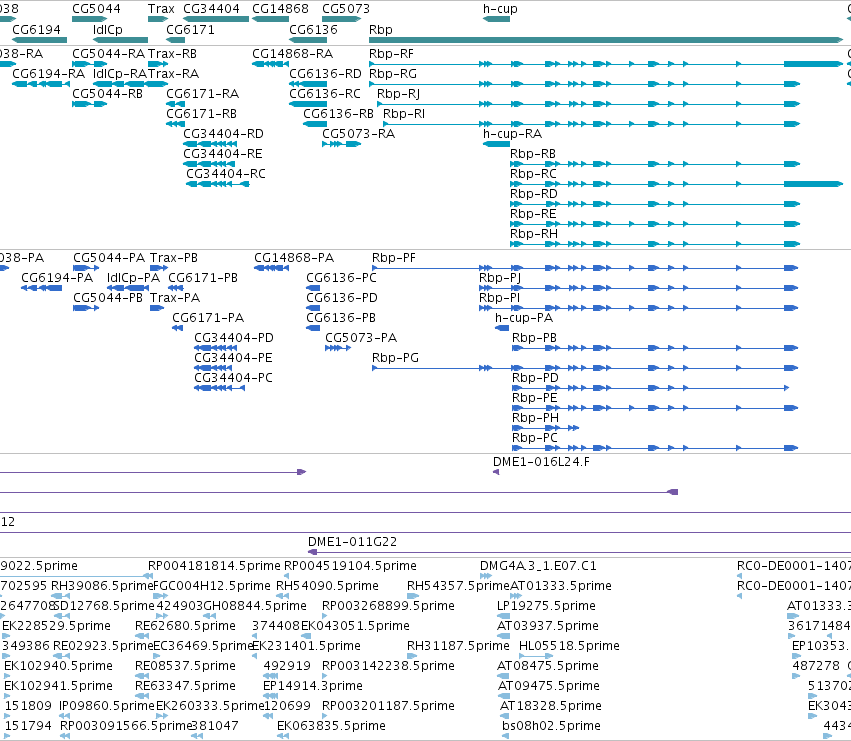Click transcript label 'CG14868-RA'
This screenshot has width=851, height=741.
pyautogui.click(x=293, y=54)
